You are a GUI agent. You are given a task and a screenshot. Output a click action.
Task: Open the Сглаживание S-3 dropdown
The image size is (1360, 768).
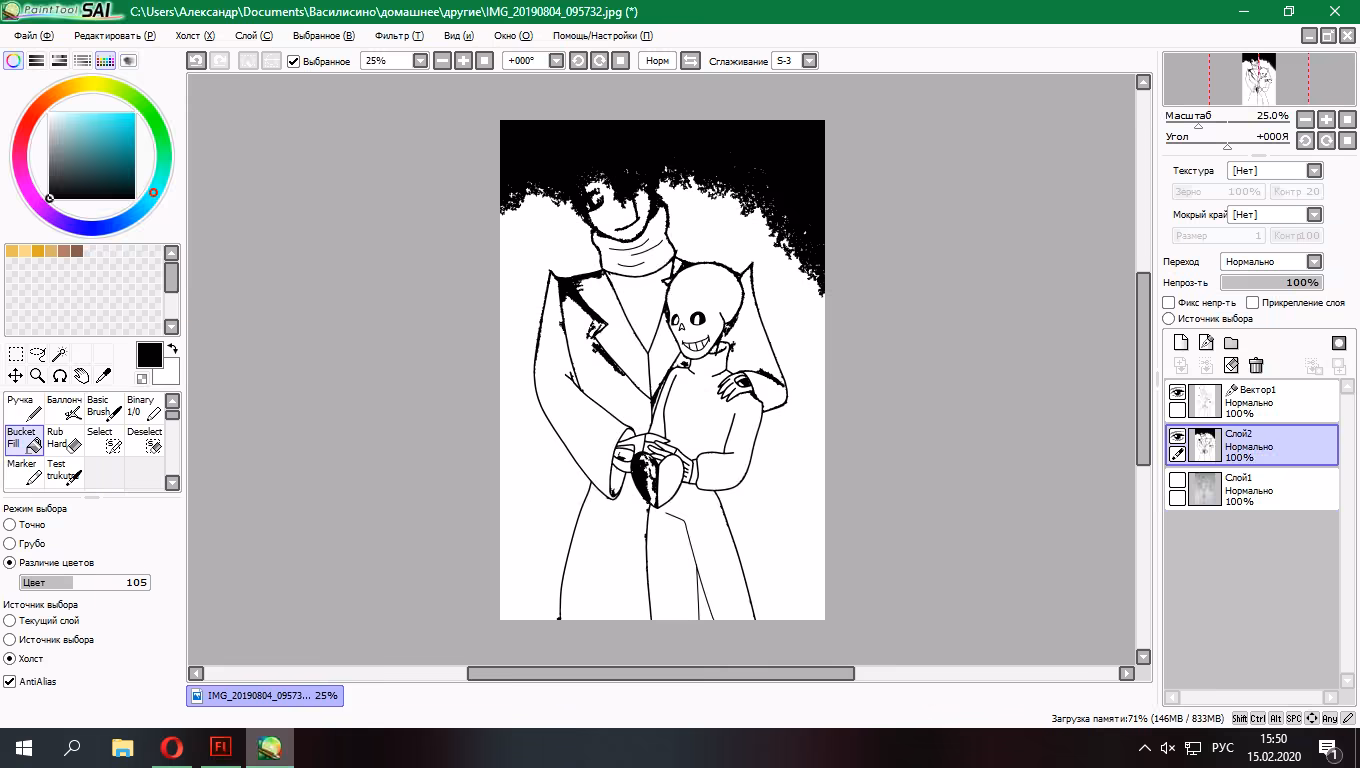pyautogui.click(x=810, y=61)
